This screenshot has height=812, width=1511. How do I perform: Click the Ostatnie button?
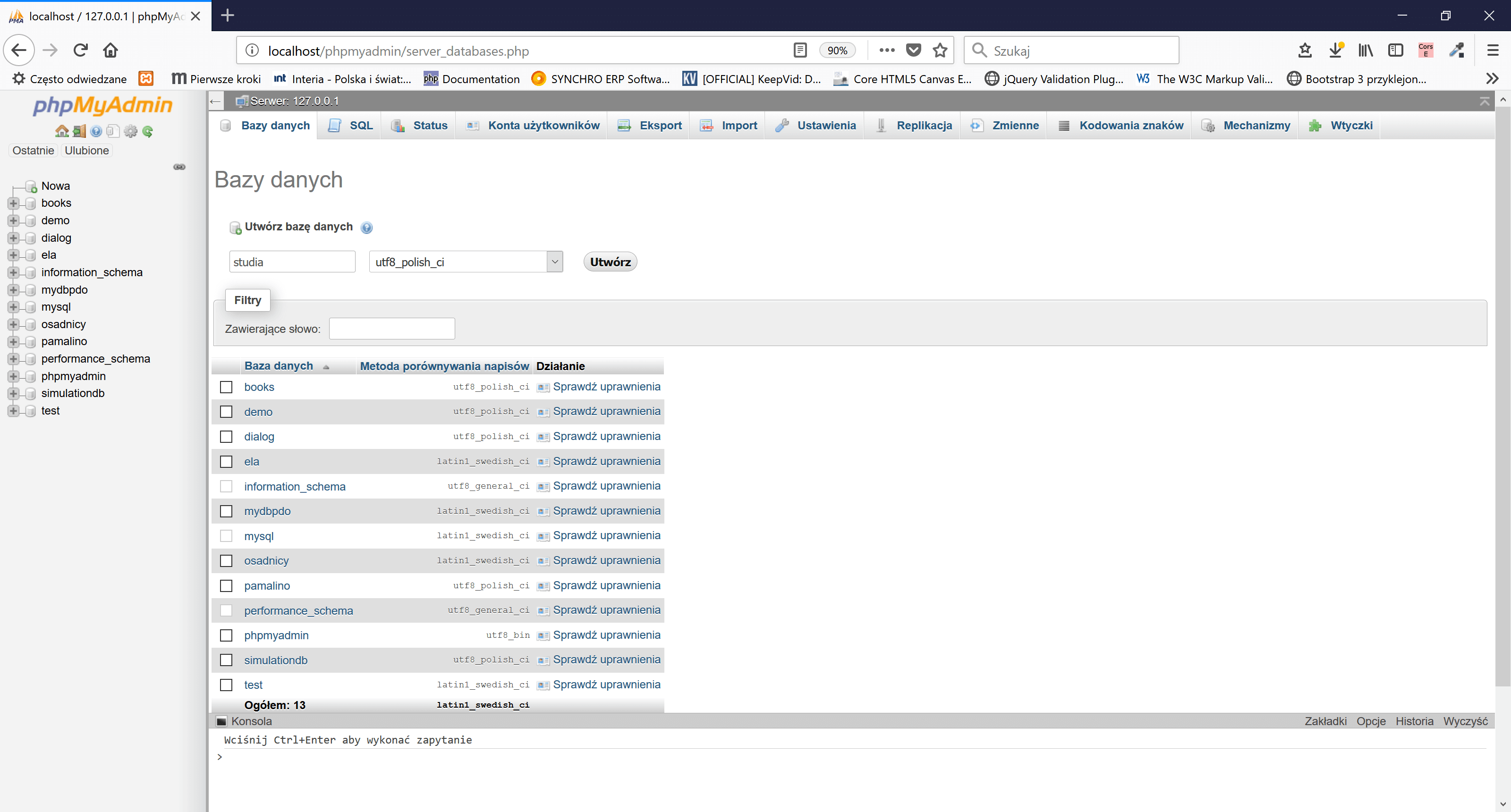[34, 151]
